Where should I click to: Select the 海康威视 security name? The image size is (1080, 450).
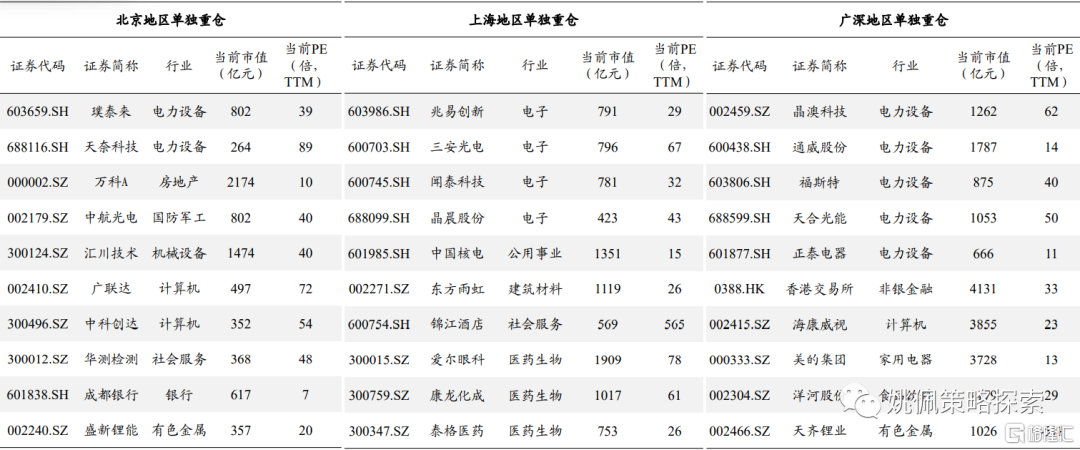tap(819, 324)
